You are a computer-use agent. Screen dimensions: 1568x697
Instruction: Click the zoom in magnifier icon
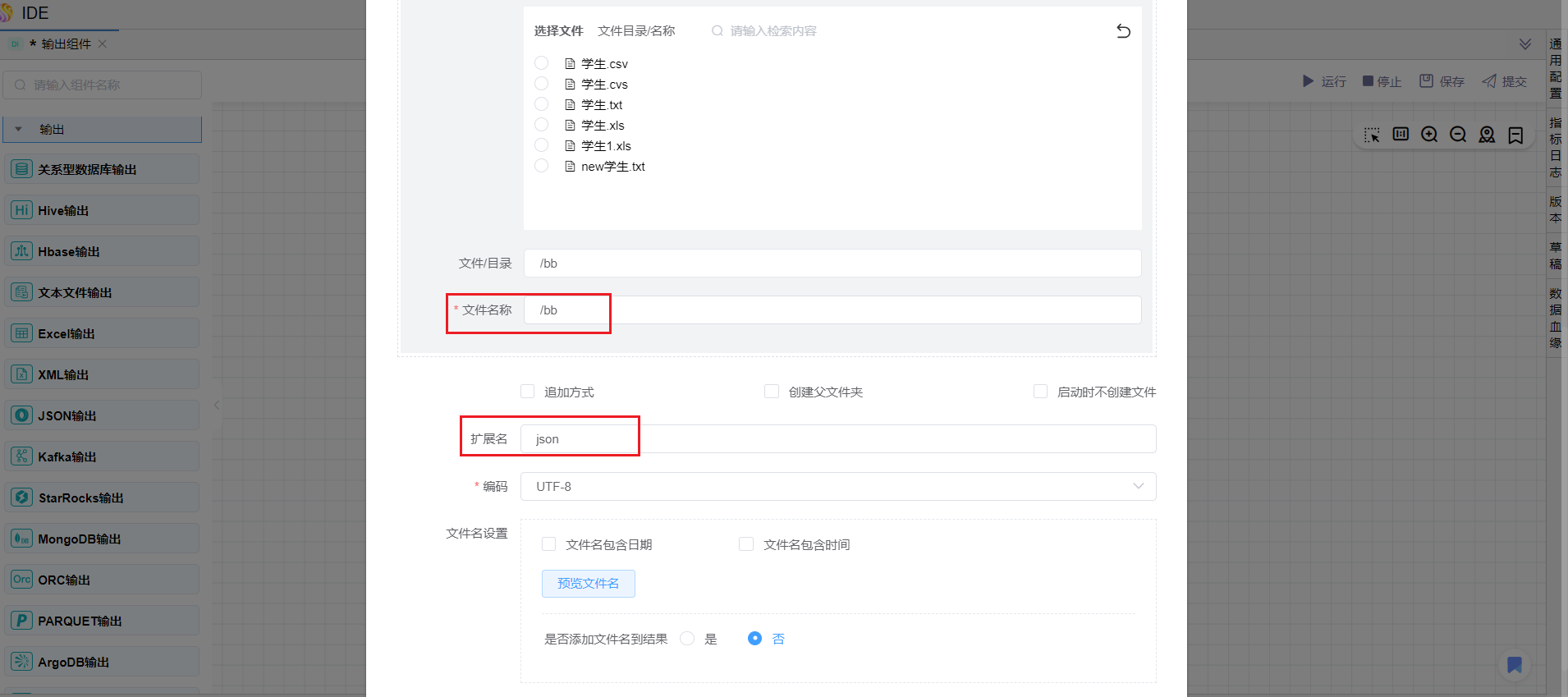(1429, 135)
